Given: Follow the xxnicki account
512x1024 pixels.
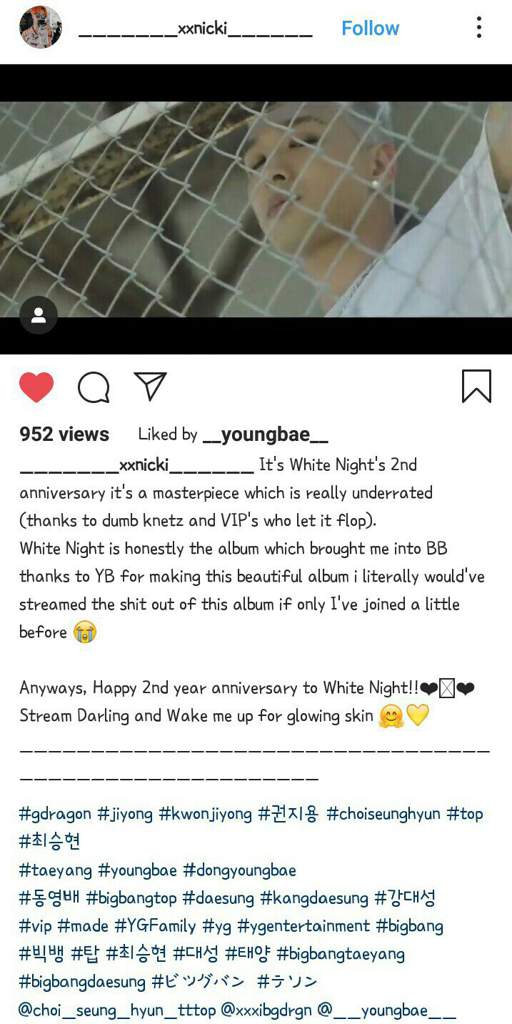Looking at the screenshot, I should tap(370, 28).
